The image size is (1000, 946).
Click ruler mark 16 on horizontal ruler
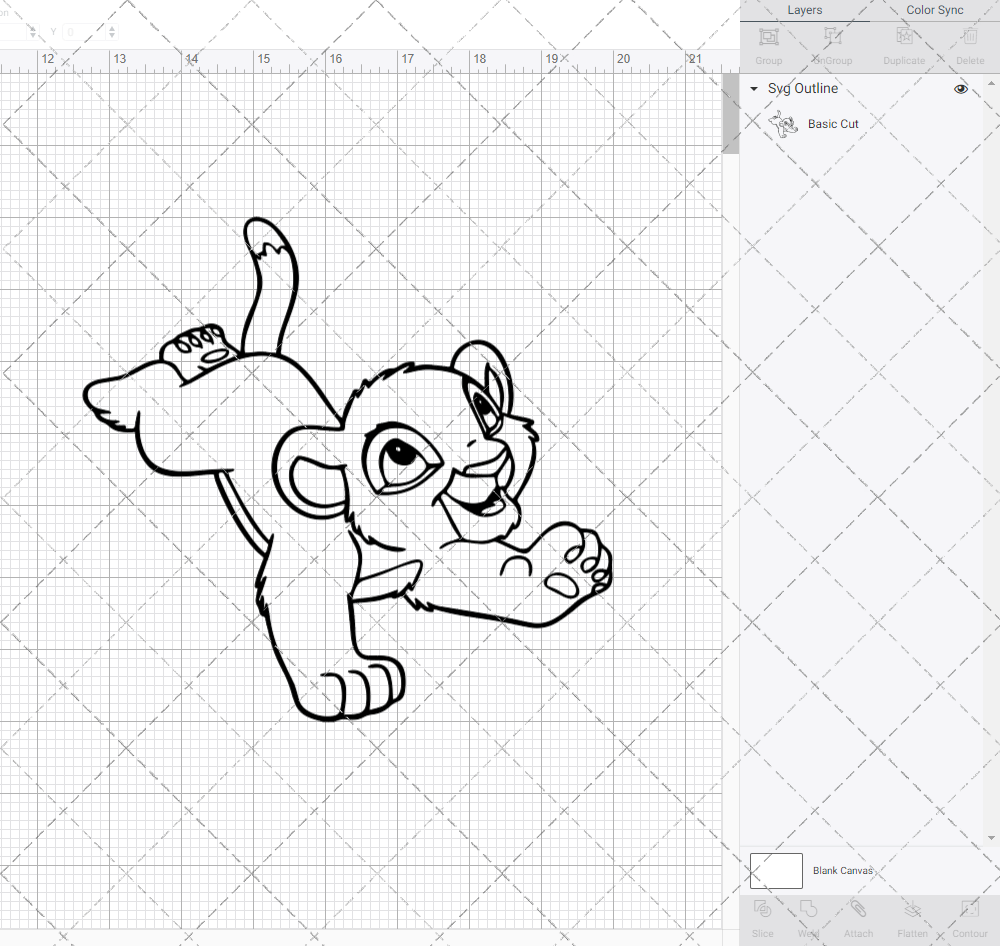click(335, 59)
